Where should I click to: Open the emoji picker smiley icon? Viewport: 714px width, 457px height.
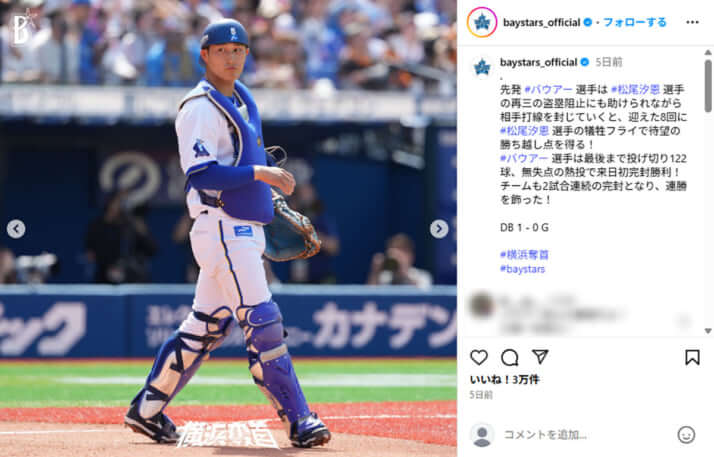coord(686,435)
